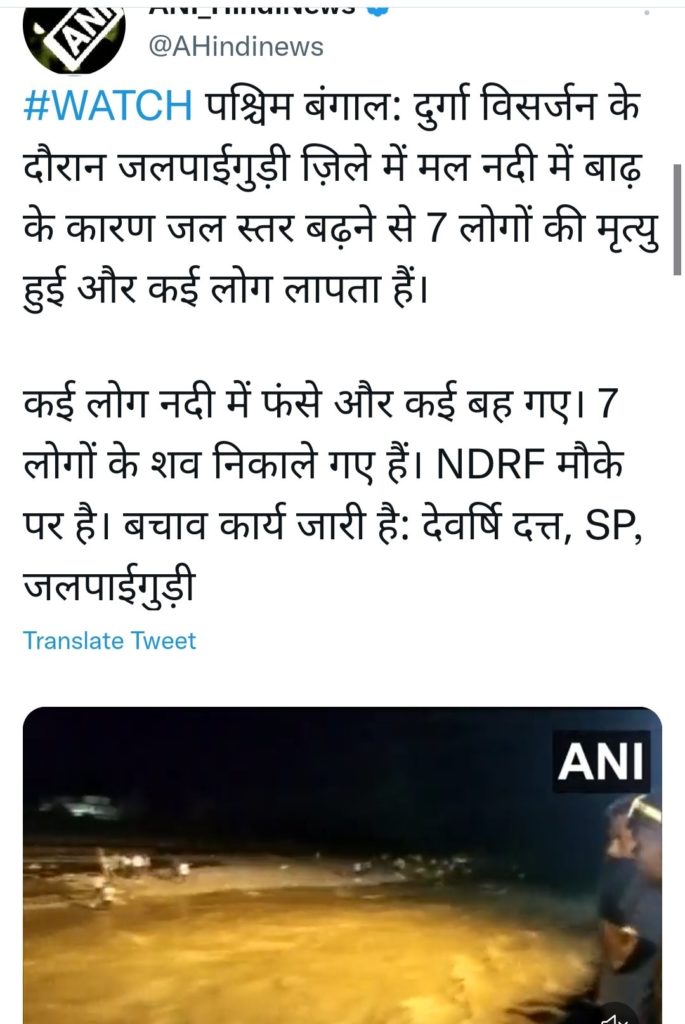The image size is (685, 1024).
Task: Tap the blue verified badge beside the name
Action: click(379, 9)
